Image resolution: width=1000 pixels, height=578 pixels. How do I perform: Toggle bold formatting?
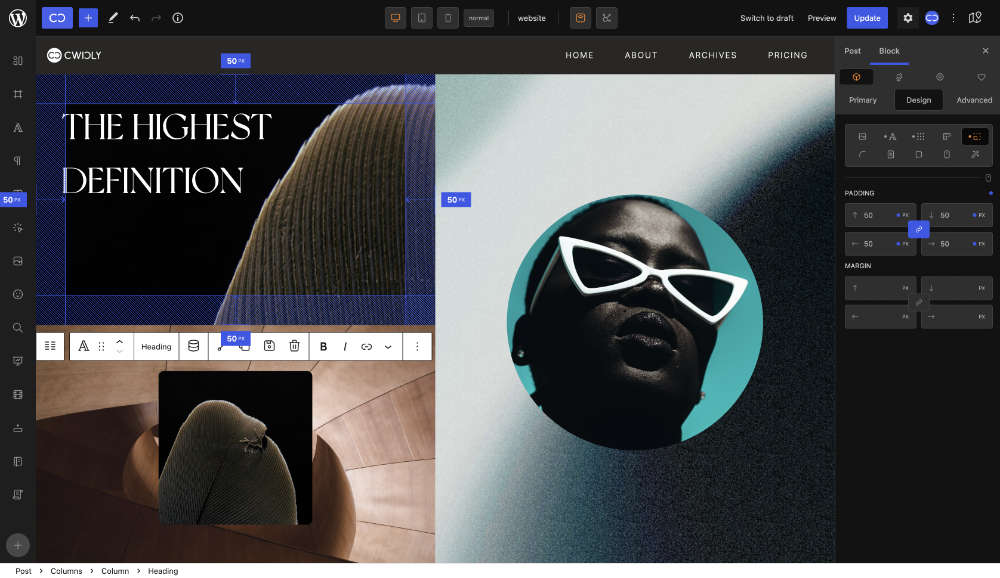pyautogui.click(x=323, y=346)
